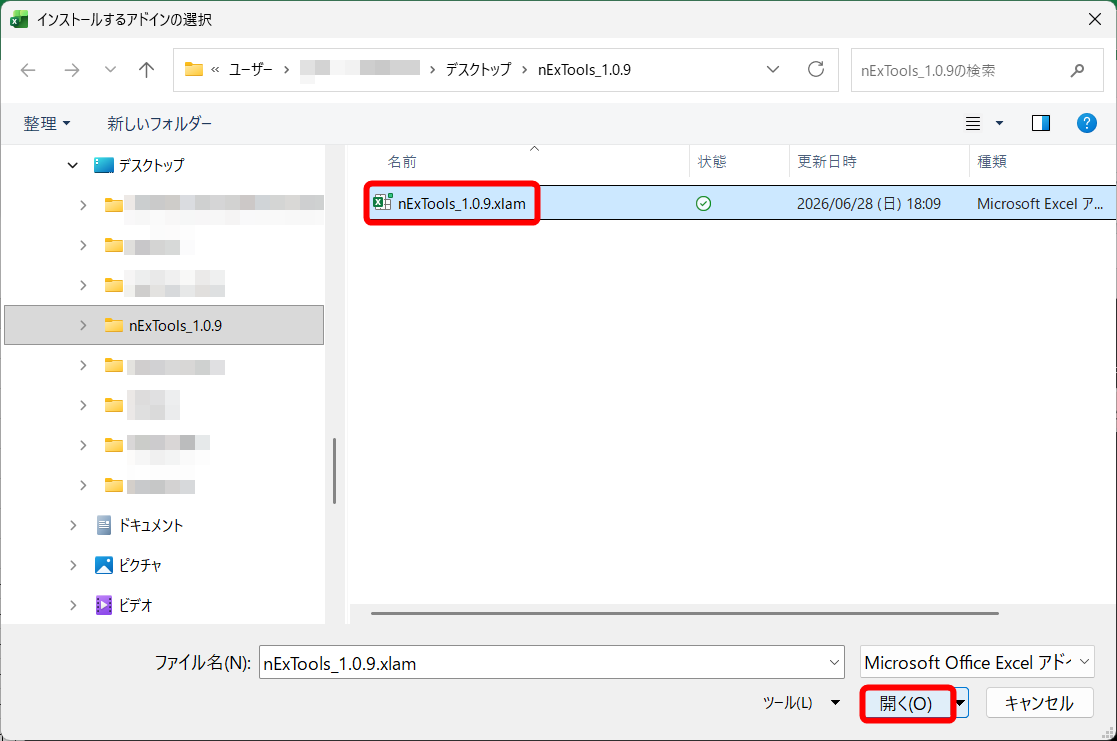
Task: Click the navigation pane vertical scrollbar
Action: 334,471
